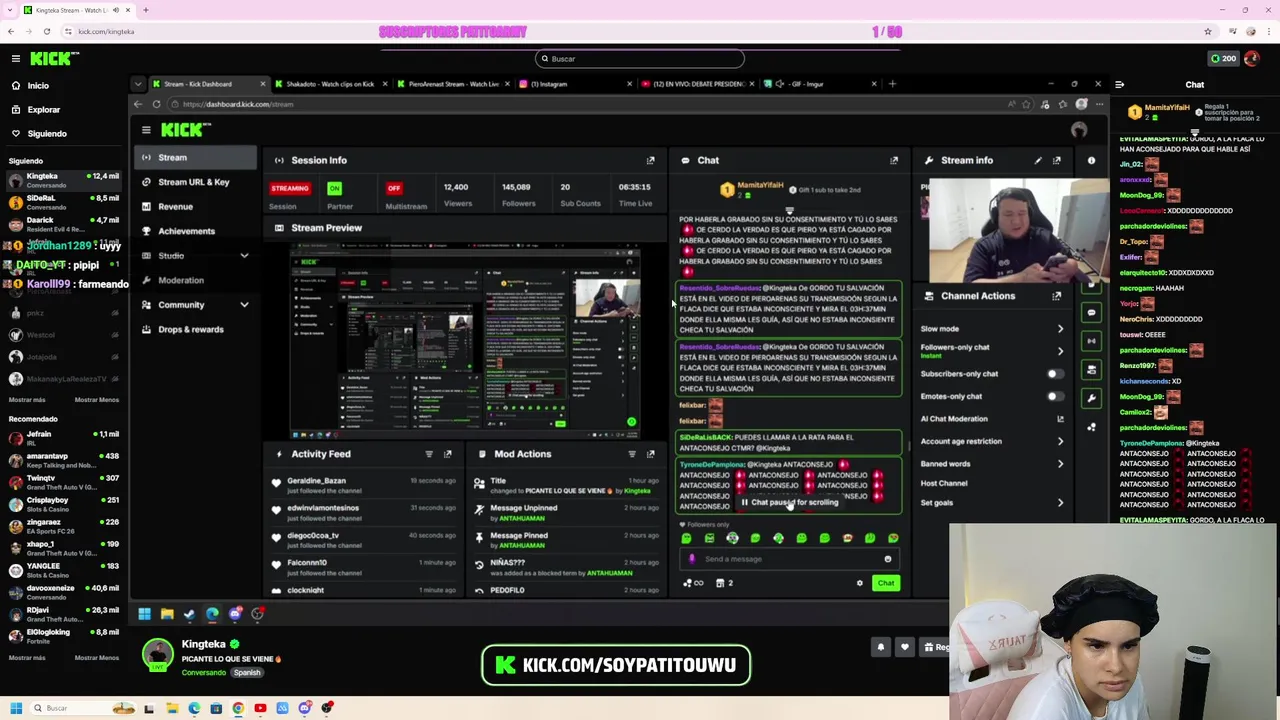Click the info icon beside Stream info
The image size is (1280, 720).
point(1091,160)
